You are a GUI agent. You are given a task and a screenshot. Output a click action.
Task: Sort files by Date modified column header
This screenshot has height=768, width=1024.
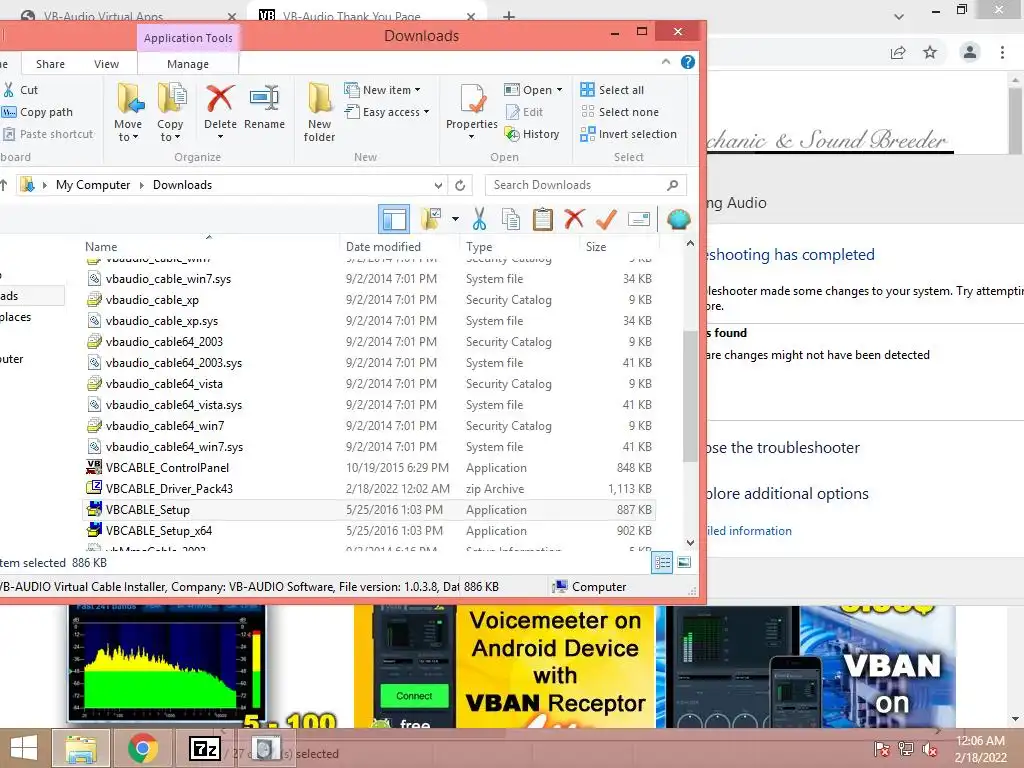click(x=383, y=247)
